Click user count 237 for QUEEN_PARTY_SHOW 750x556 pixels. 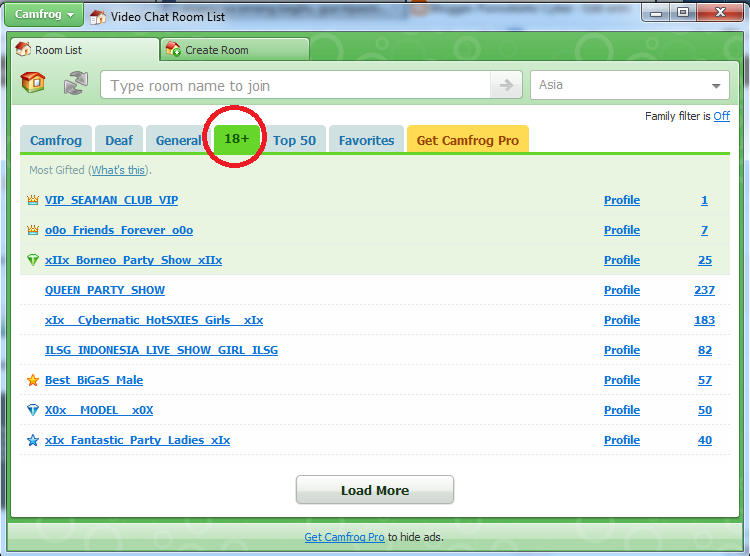705,290
